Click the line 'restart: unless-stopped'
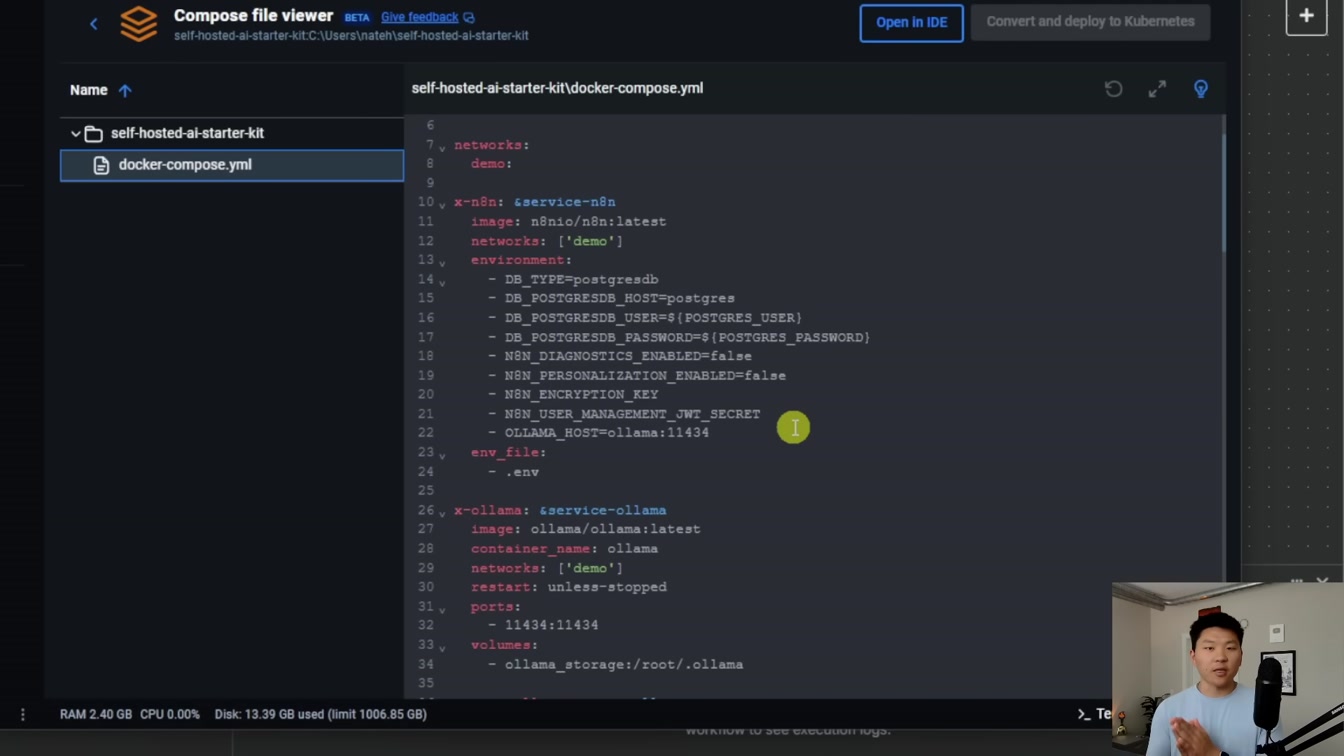 click(x=568, y=587)
